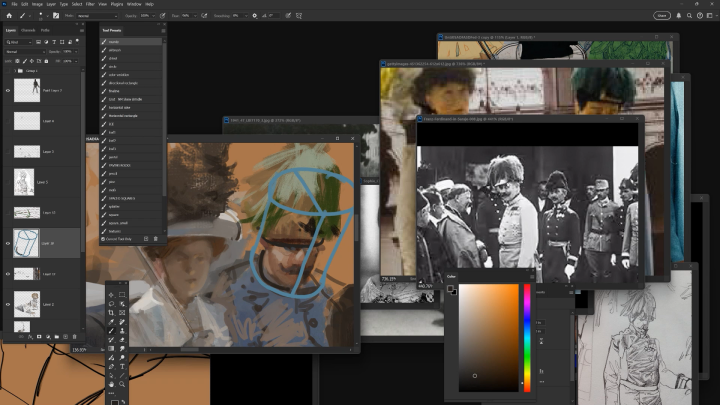This screenshot has width=720, height=405.
Task: Open the Image menu
Action: pos(37,4)
